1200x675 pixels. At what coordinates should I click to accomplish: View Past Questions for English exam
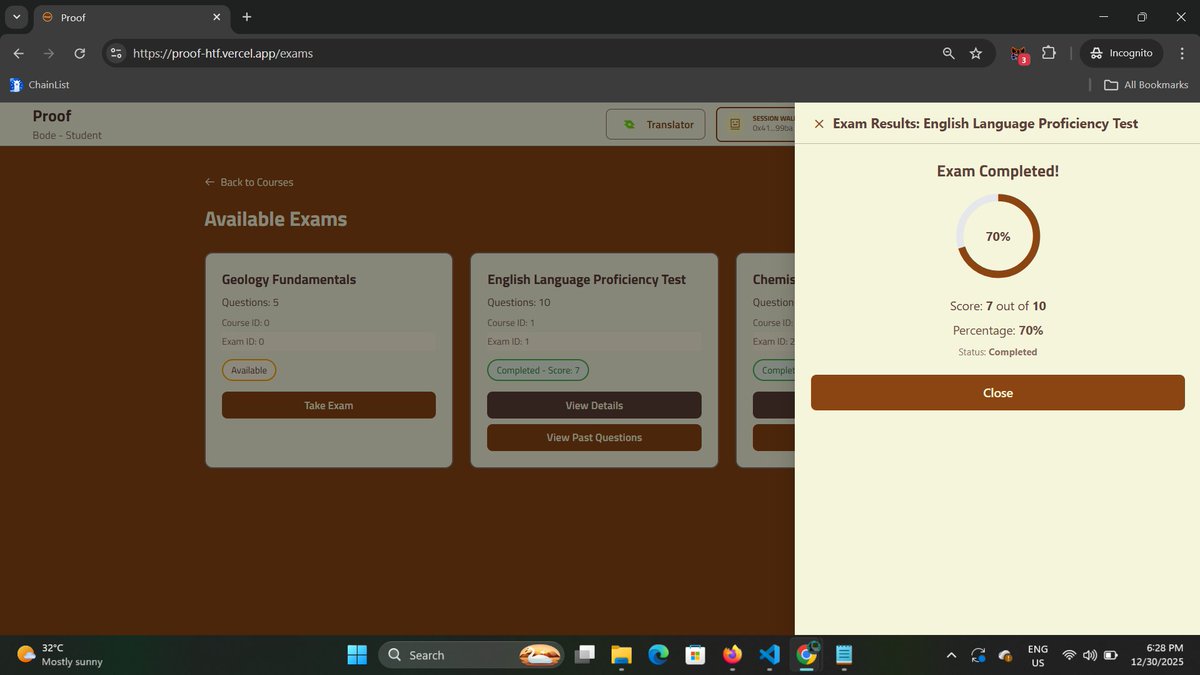point(594,437)
